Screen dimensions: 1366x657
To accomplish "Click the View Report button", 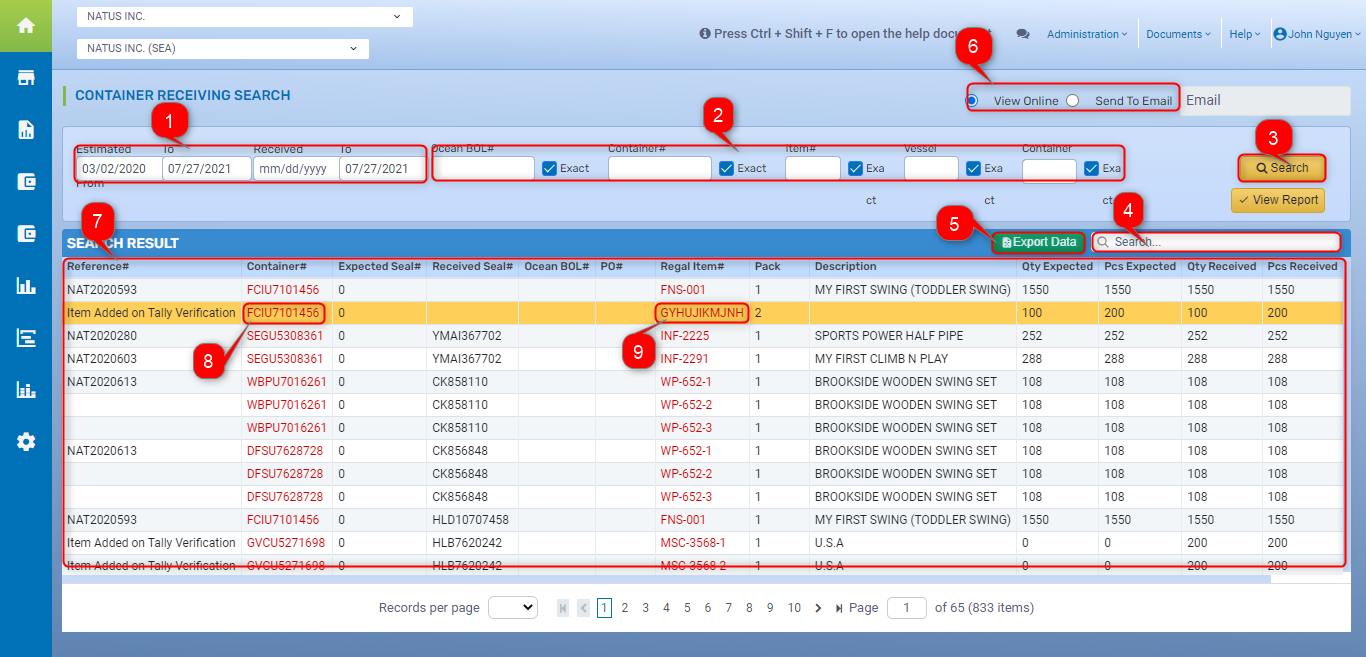I will click(x=1278, y=200).
